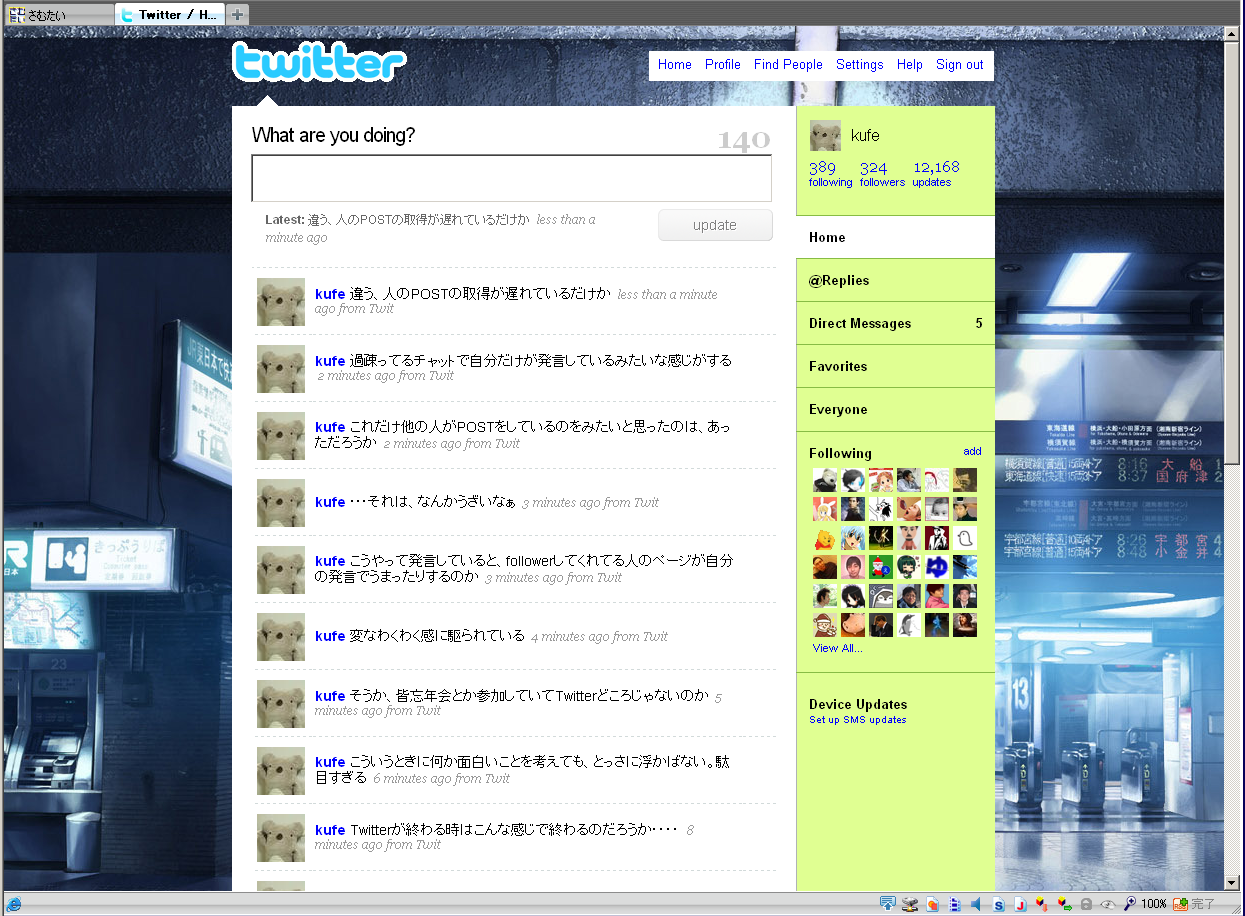Click the update button
The height and width of the screenshot is (916, 1245).
click(715, 225)
